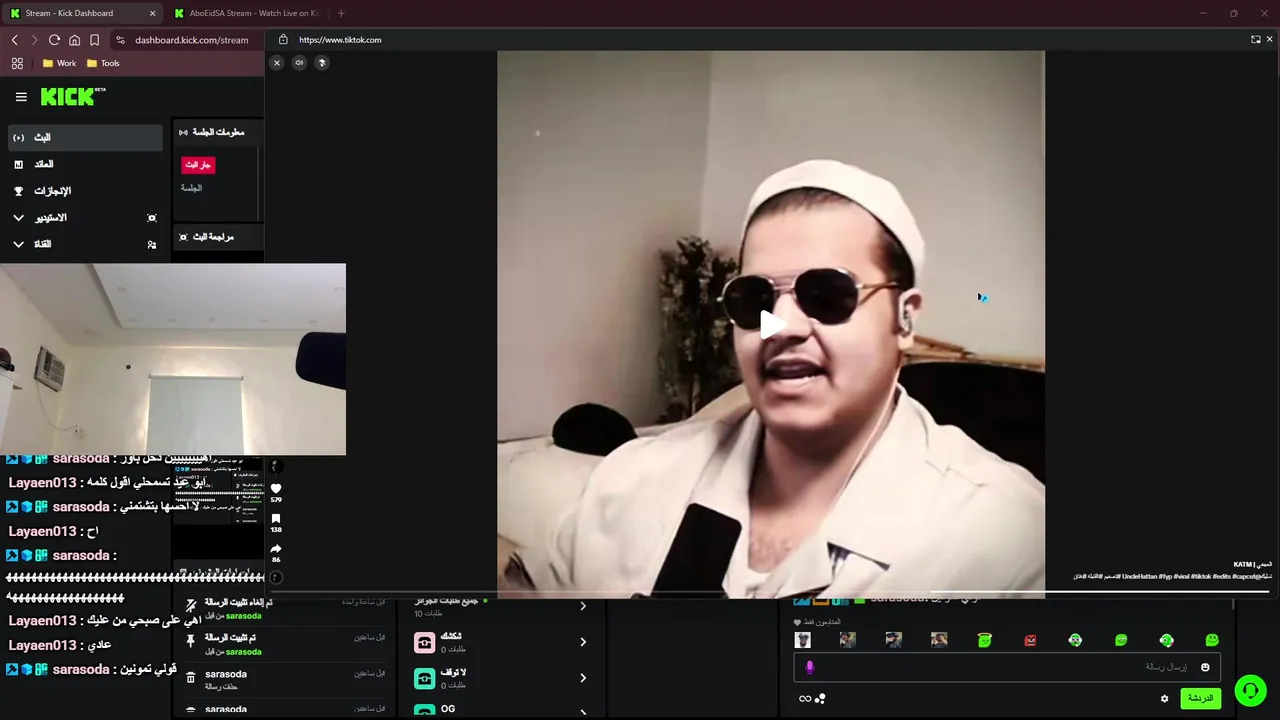The height and width of the screenshot is (720, 1280).
Task: Switch to AboEidSA Stream browser tab
Action: pos(246,13)
